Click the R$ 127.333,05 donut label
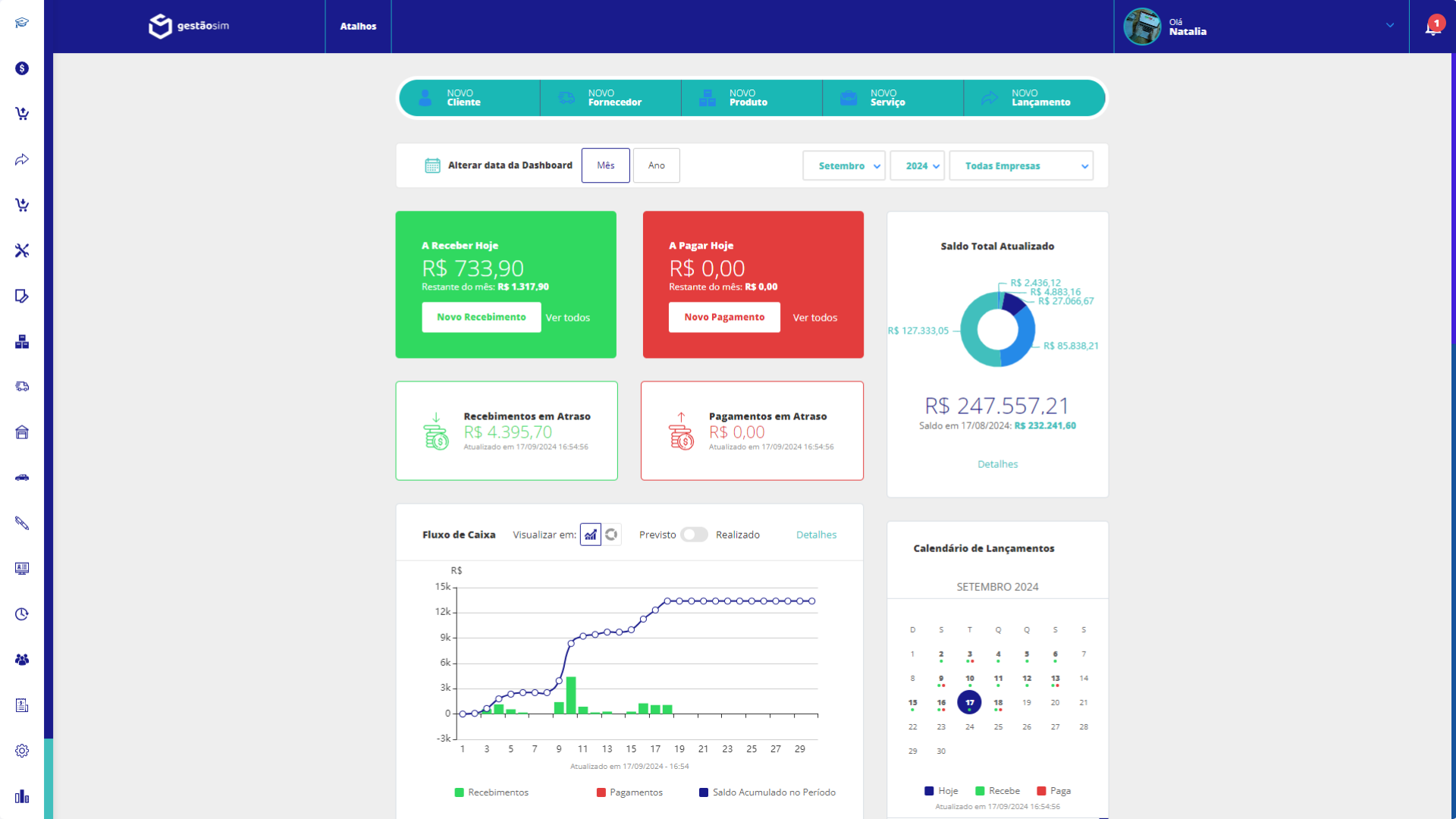 tap(918, 331)
